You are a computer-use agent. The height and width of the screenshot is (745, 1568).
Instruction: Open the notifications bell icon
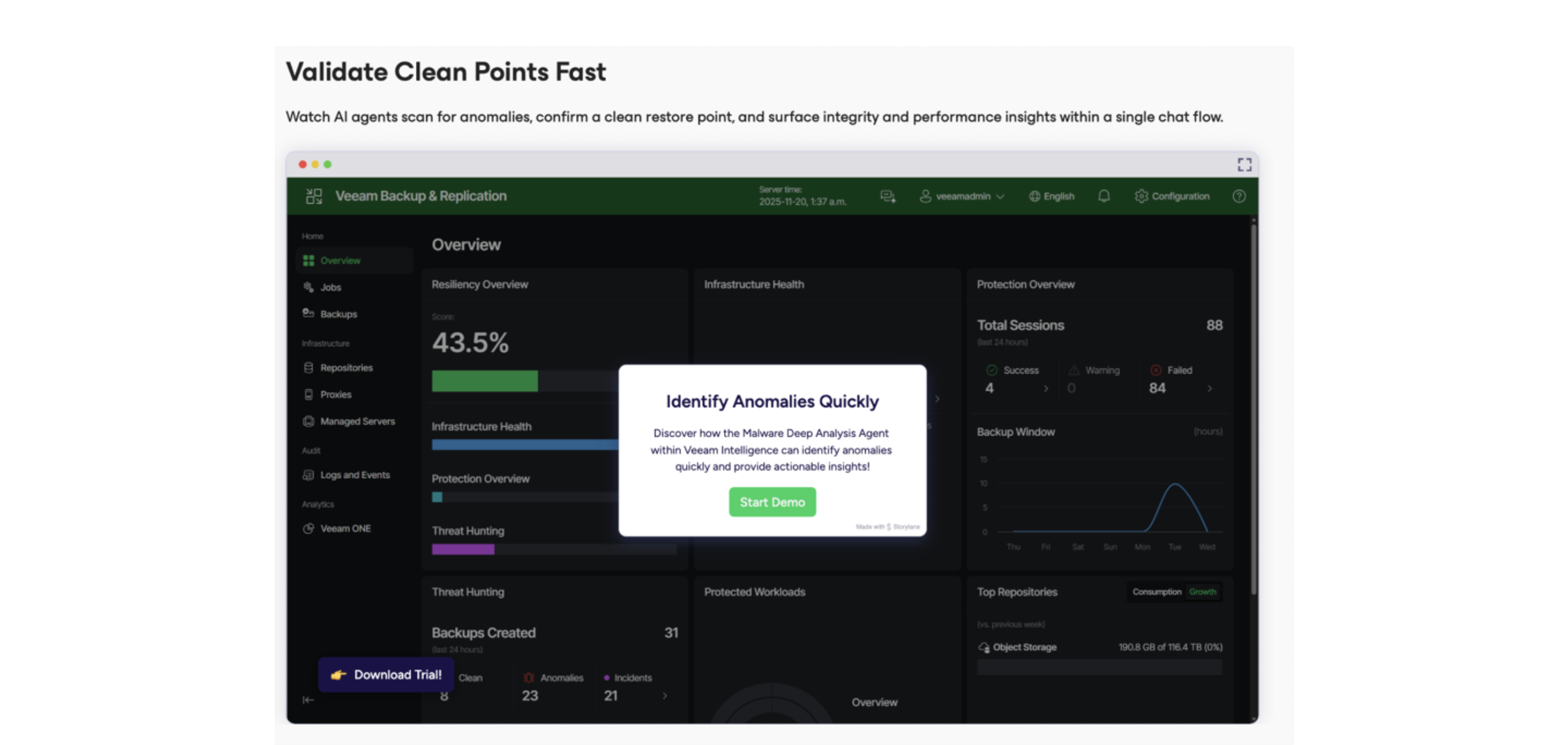[x=1104, y=196]
